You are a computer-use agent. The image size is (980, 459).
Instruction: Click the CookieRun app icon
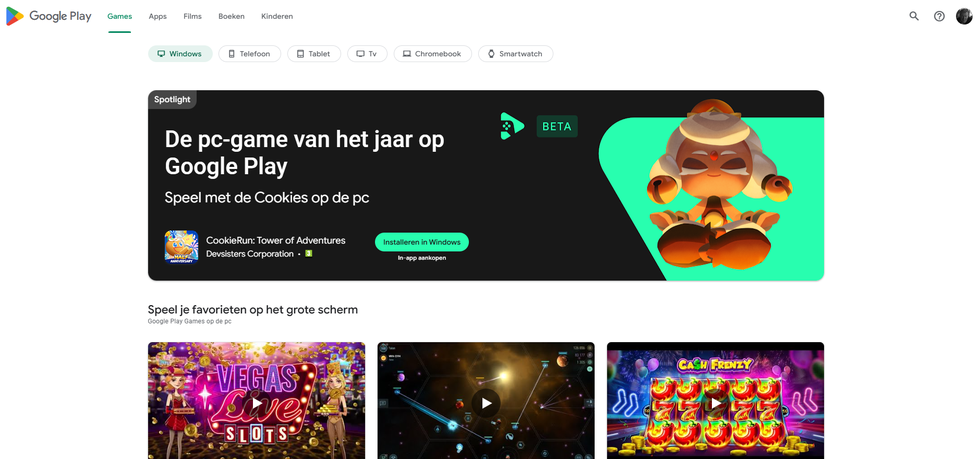(181, 247)
